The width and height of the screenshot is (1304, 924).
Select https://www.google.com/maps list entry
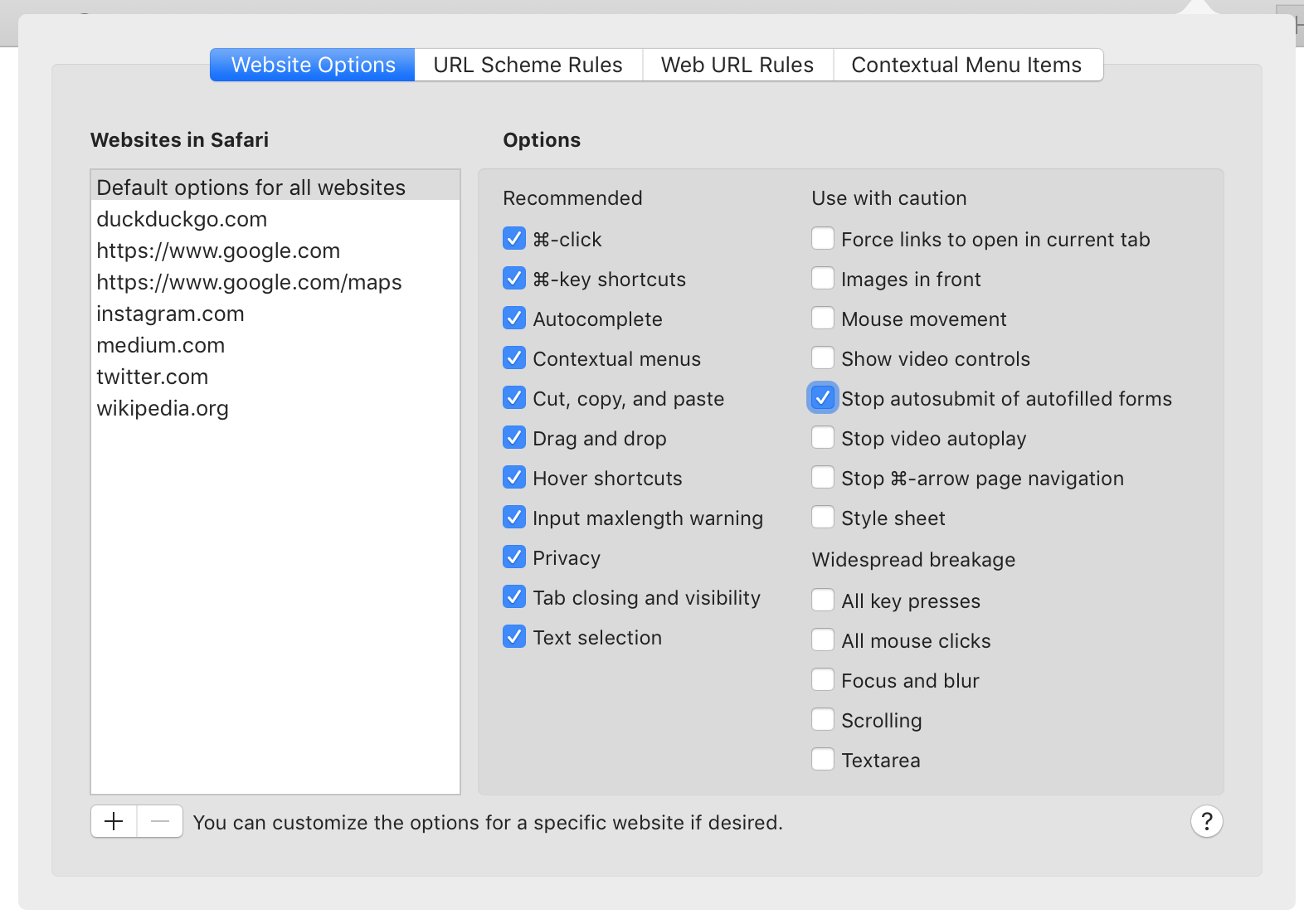(x=249, y=282)
